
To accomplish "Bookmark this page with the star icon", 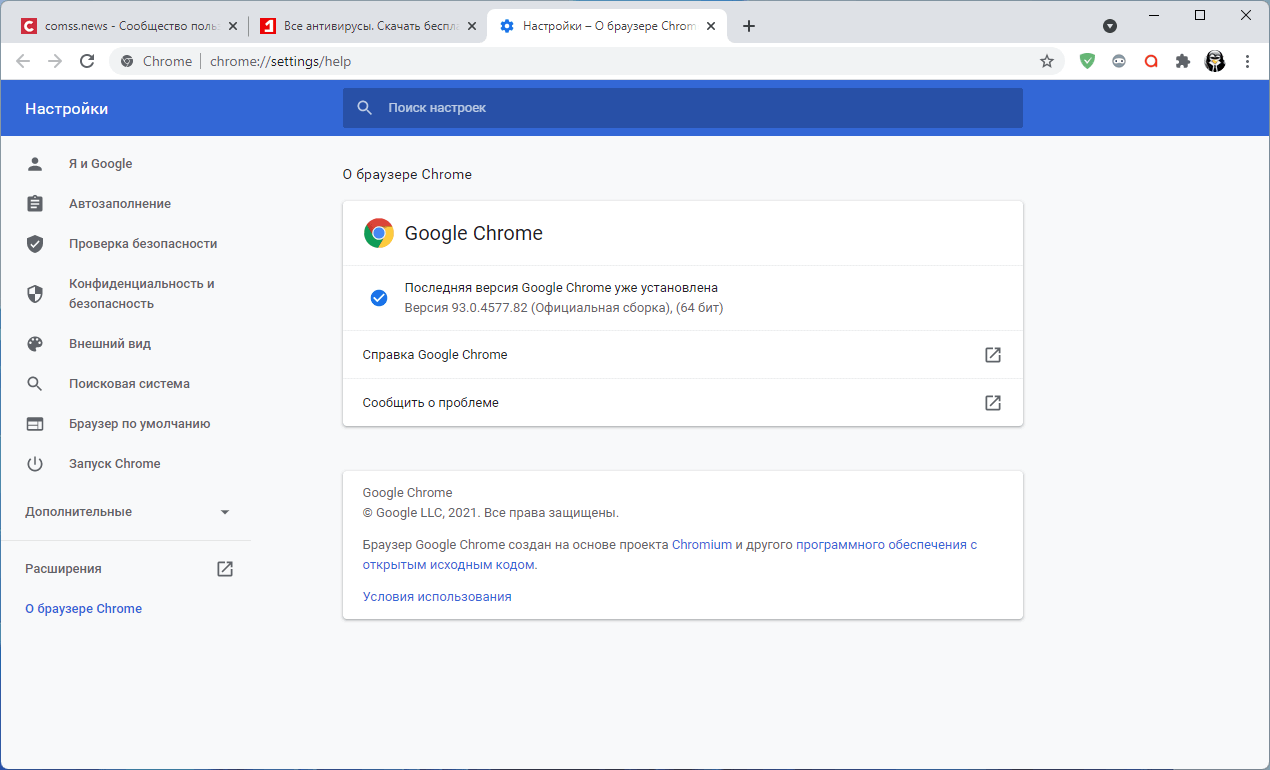I will coord(1047,61).
